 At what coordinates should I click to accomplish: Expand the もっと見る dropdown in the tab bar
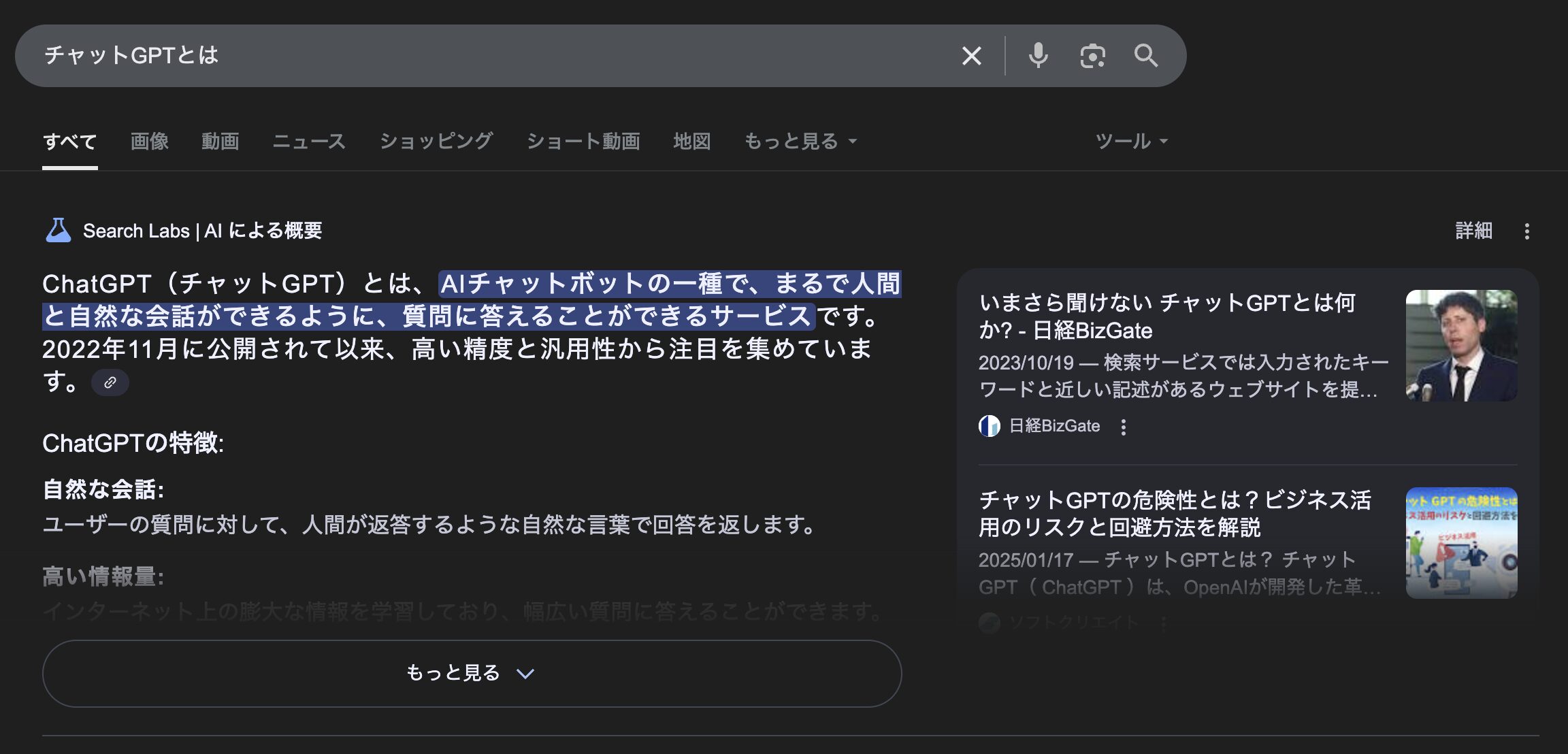point(801,141)
